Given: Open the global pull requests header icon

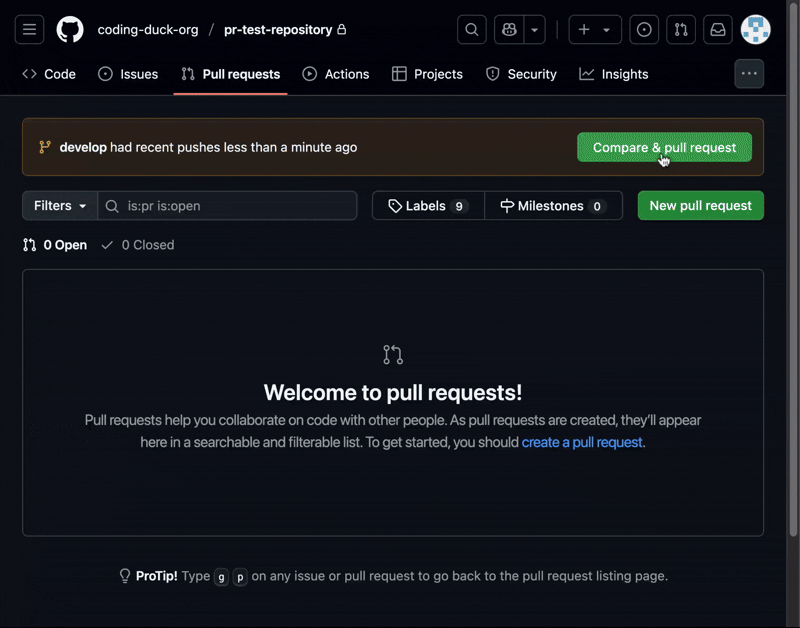Looking at the screenshot, I should pos(681,30).
